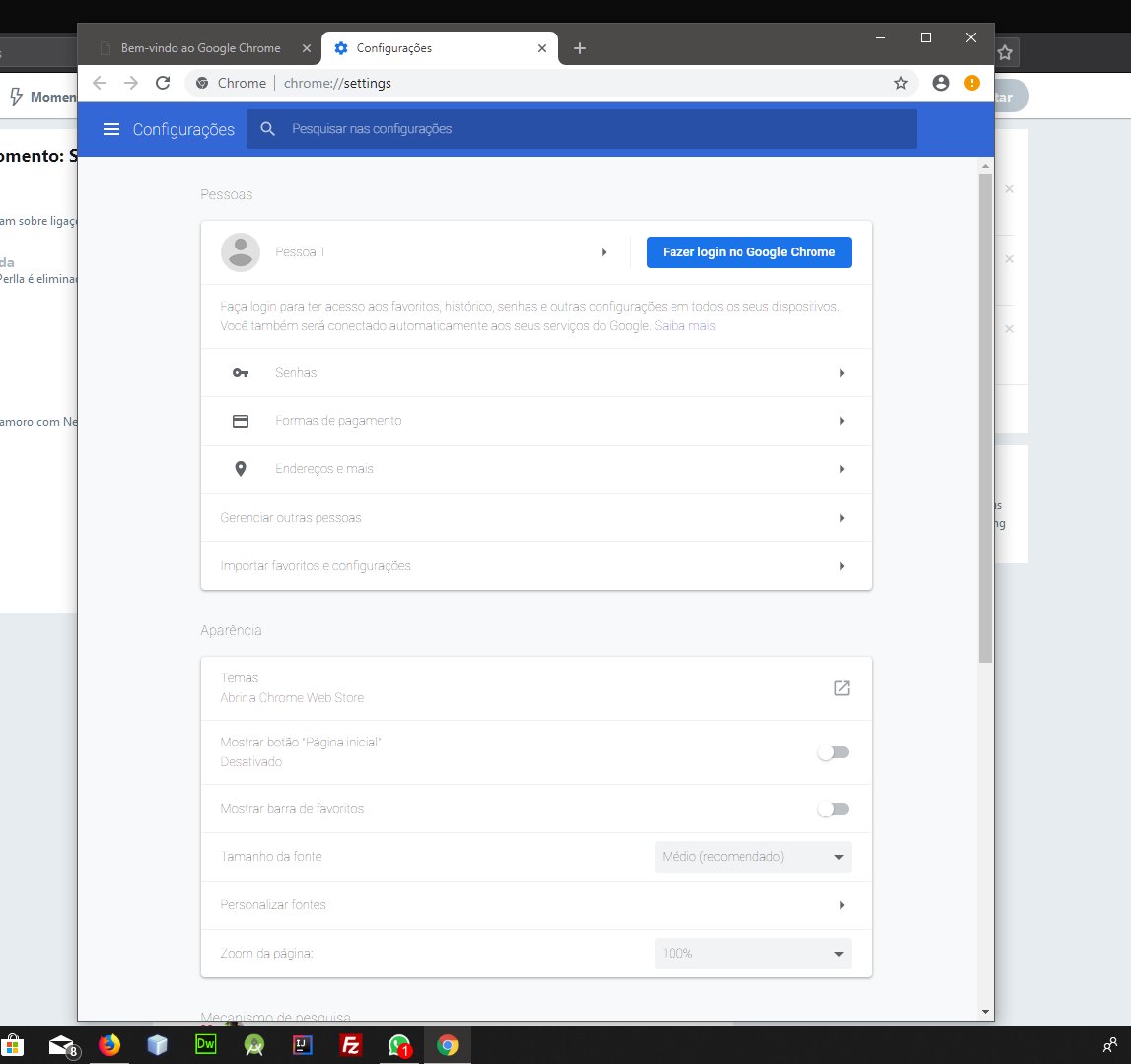The width and height of the screenshot is (1131, 1064).
Task: Click the orange Chrome update alert icon
Action: (972, 83)
